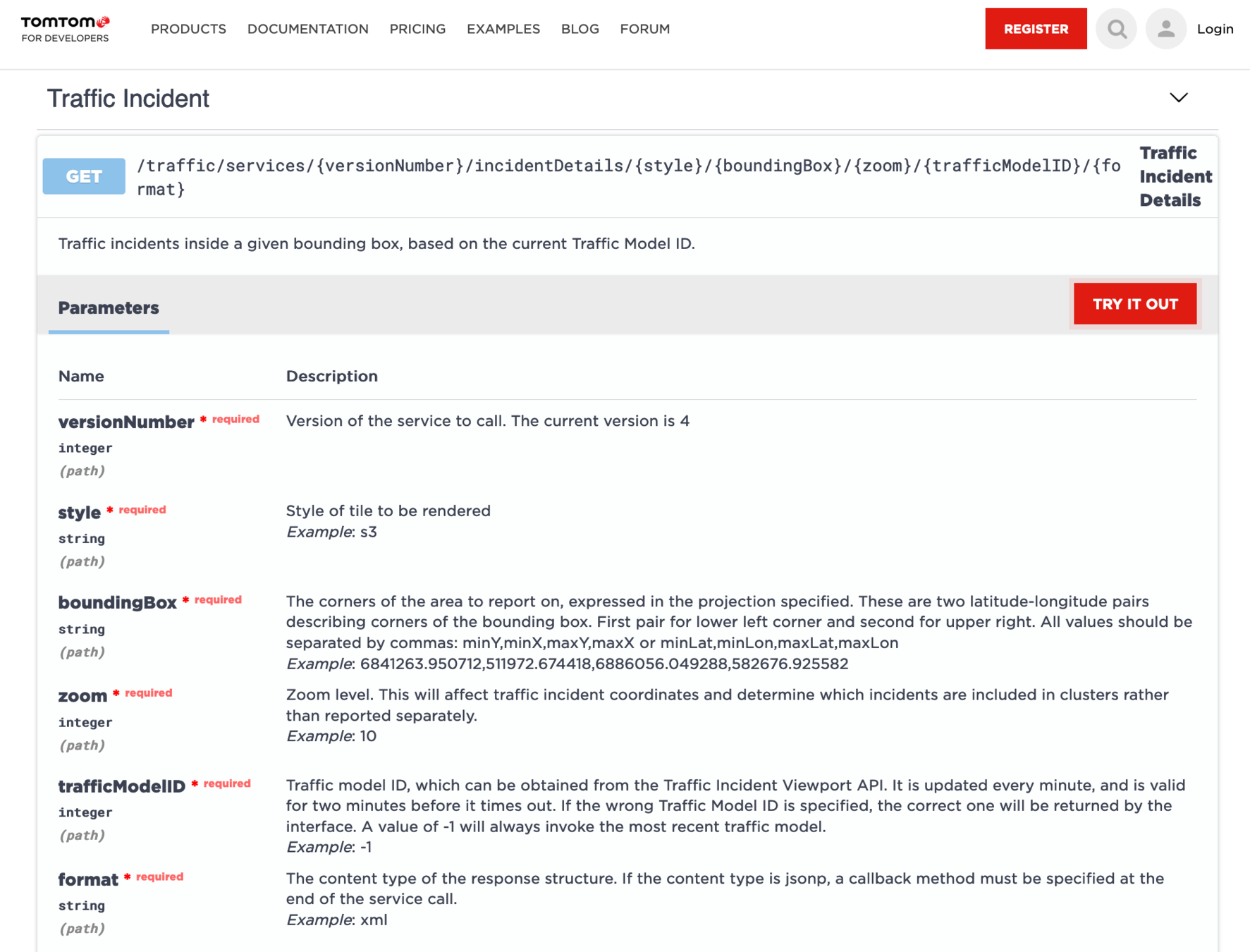1250x952 pixels.
Task: Click the 'Example: xml' format value
Action: click(337, 920)
